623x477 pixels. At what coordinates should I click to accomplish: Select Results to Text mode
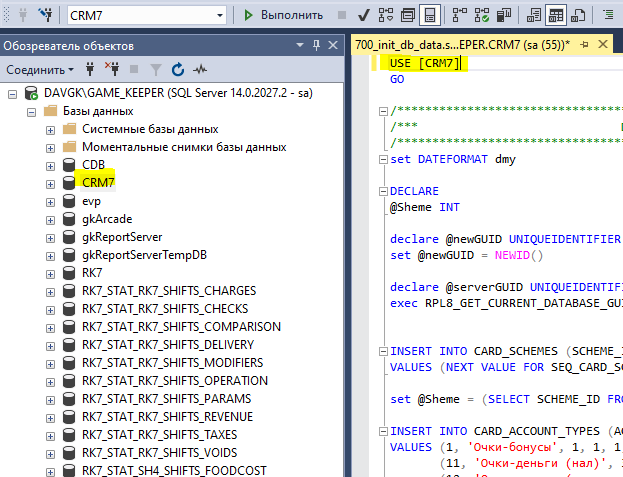point(534,15)
